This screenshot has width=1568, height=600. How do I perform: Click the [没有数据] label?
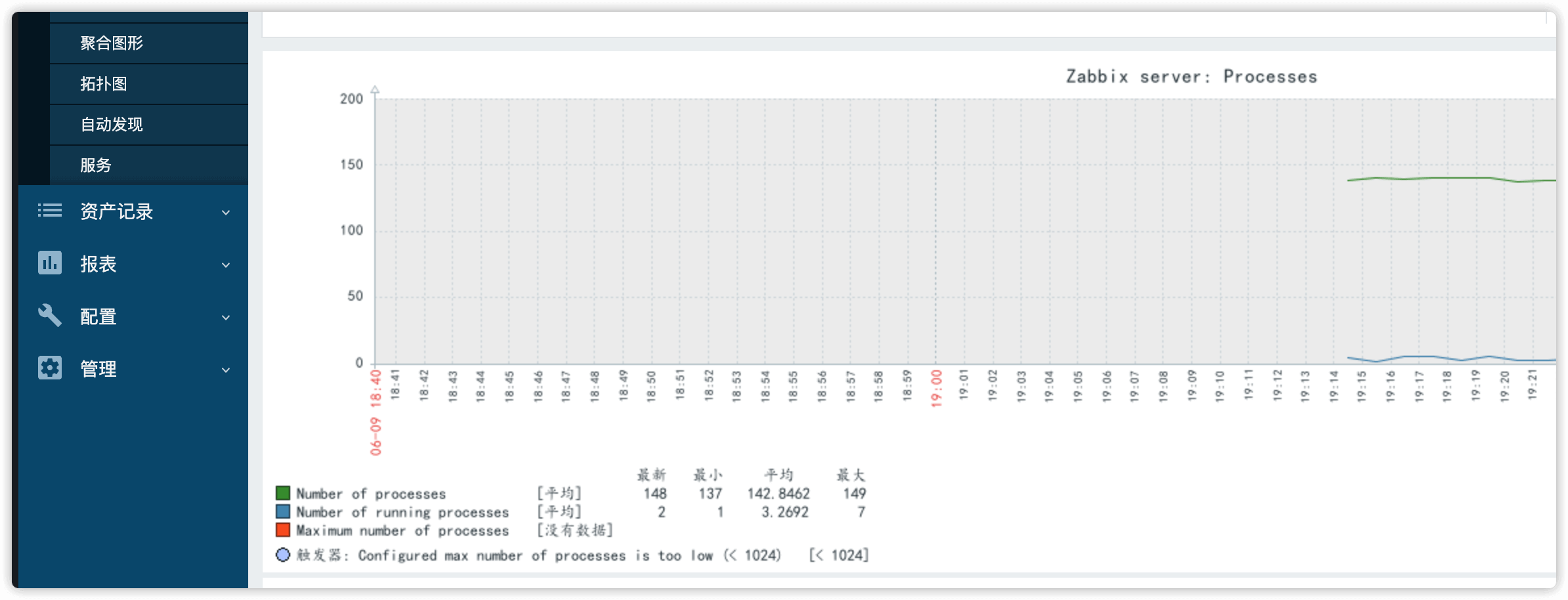[x=575, y=530]
